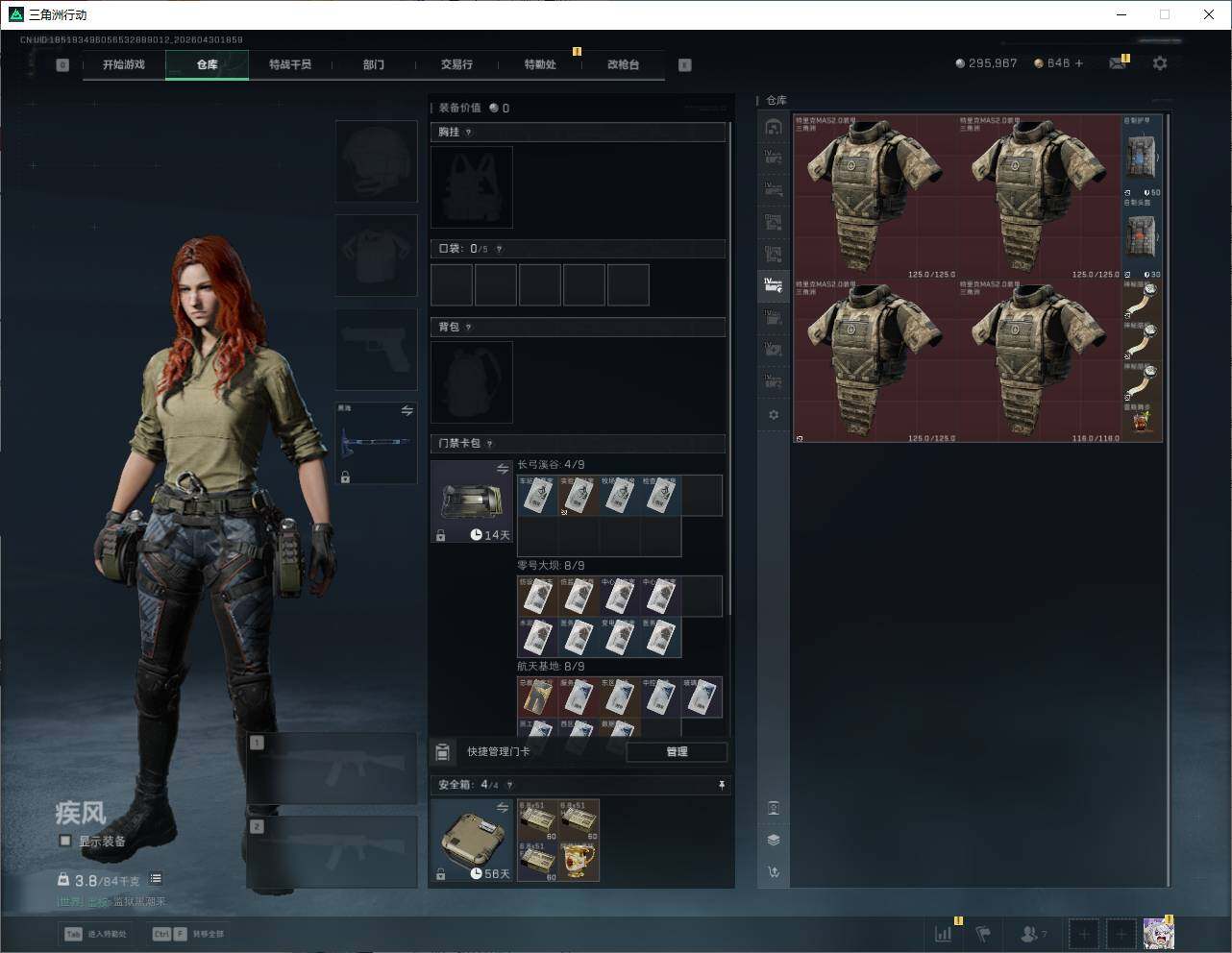Image resolution: width=1232 pixels, height=953 pixels.
Task: Click swap arrows on the melee weapon slot
Action: coord(407,410)
